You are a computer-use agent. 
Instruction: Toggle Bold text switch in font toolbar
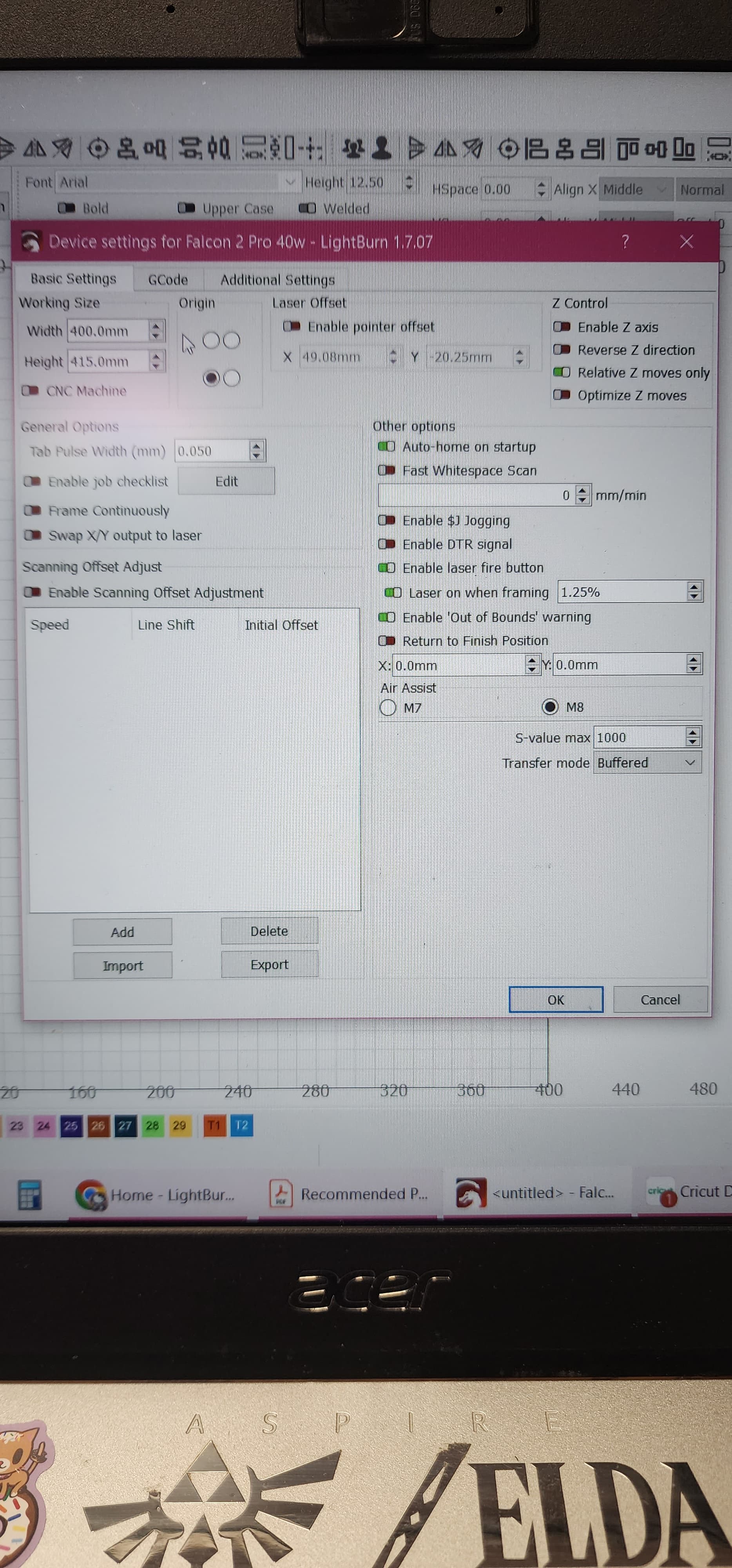(x=66, y=208)
